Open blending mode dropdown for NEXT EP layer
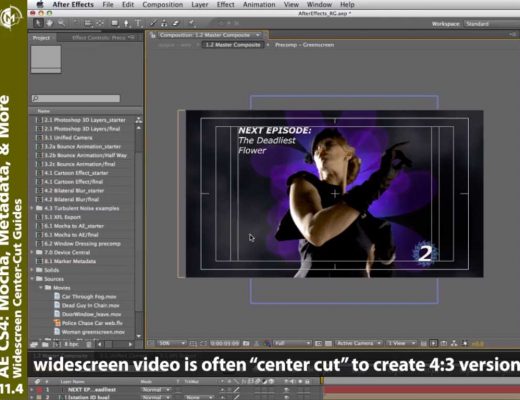This screenshot has width=520, height=400. pyautogui.click(x=156, y=389)
